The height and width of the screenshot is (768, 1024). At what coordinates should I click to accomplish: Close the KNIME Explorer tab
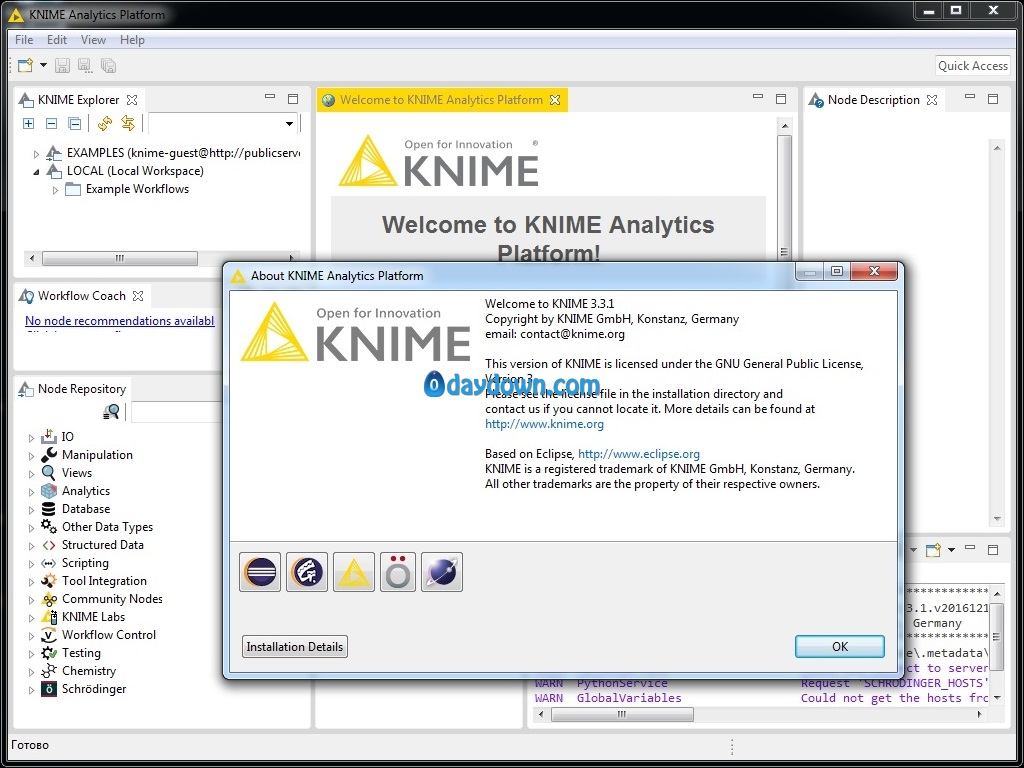click(x=132, y=100)
